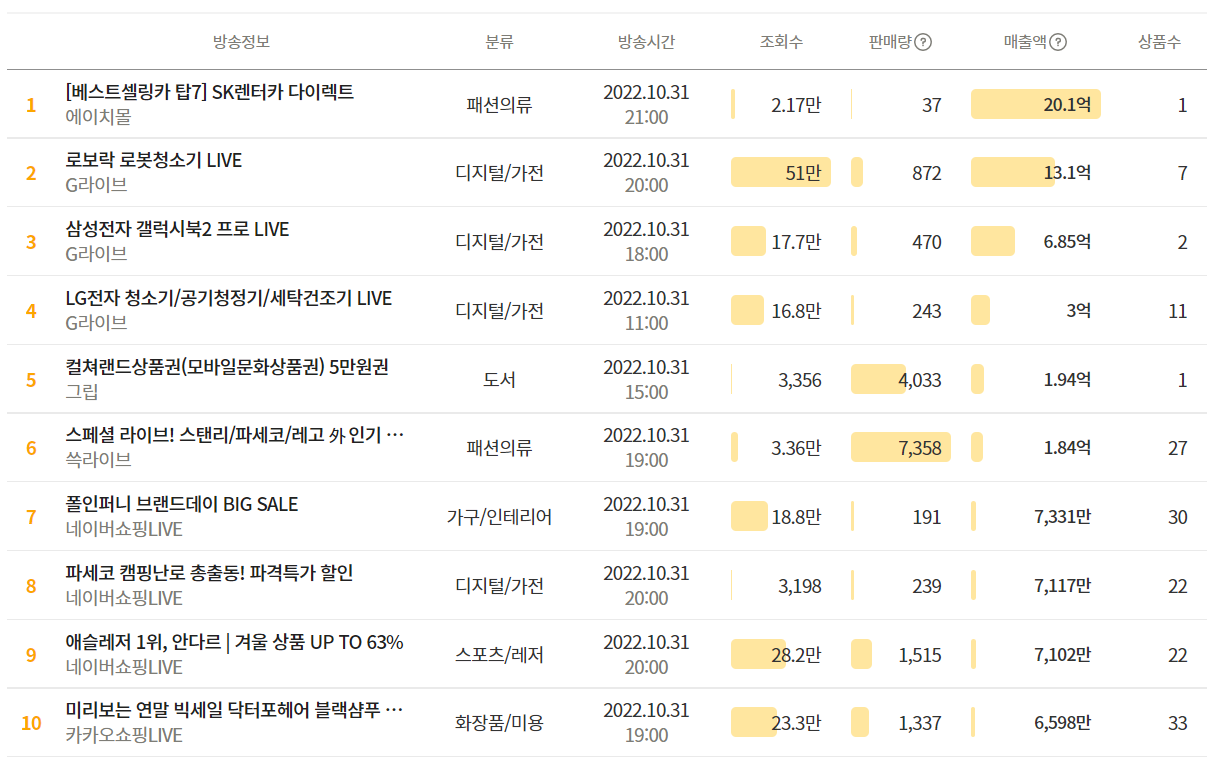
Task: Click the 상품수 column header
Action: tap(1159, 42)
